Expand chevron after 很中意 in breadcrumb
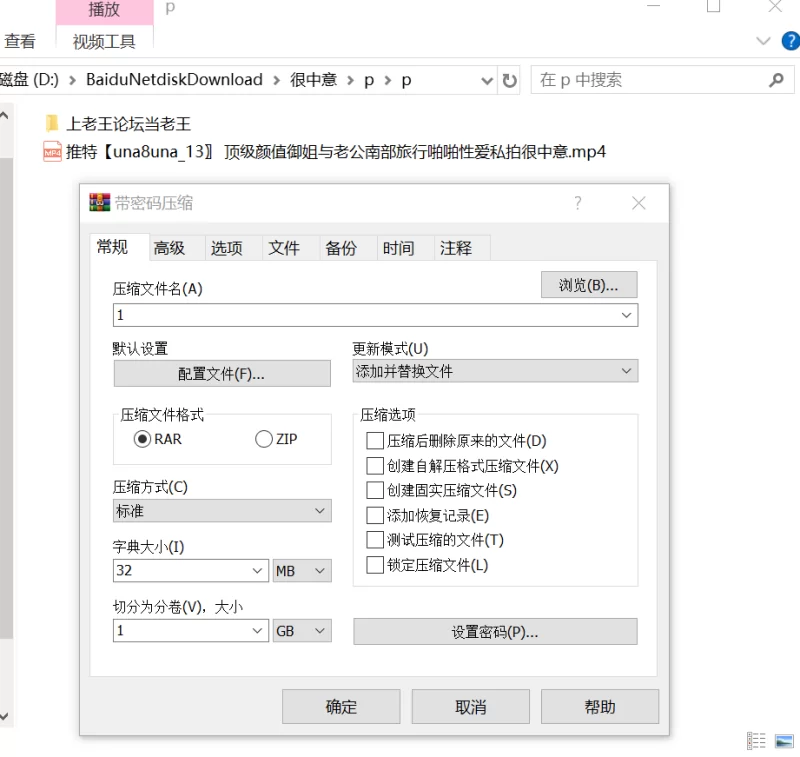 tap(351, 80)
